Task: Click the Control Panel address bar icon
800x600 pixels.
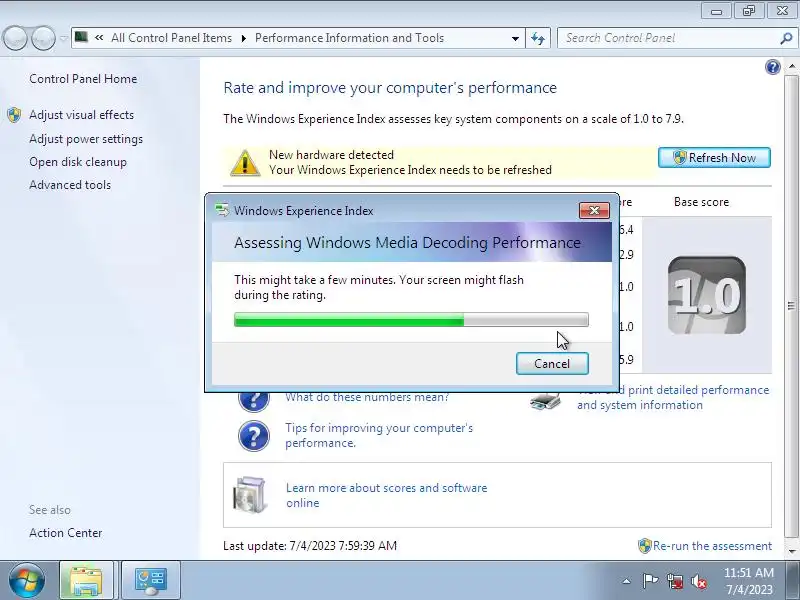Action: (81, 37)
